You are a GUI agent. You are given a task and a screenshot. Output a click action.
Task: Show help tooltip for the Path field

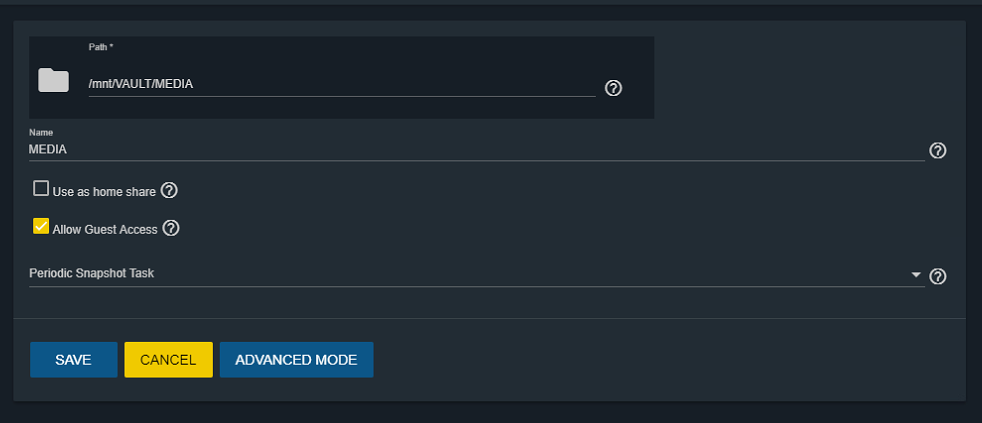point(614,88)
